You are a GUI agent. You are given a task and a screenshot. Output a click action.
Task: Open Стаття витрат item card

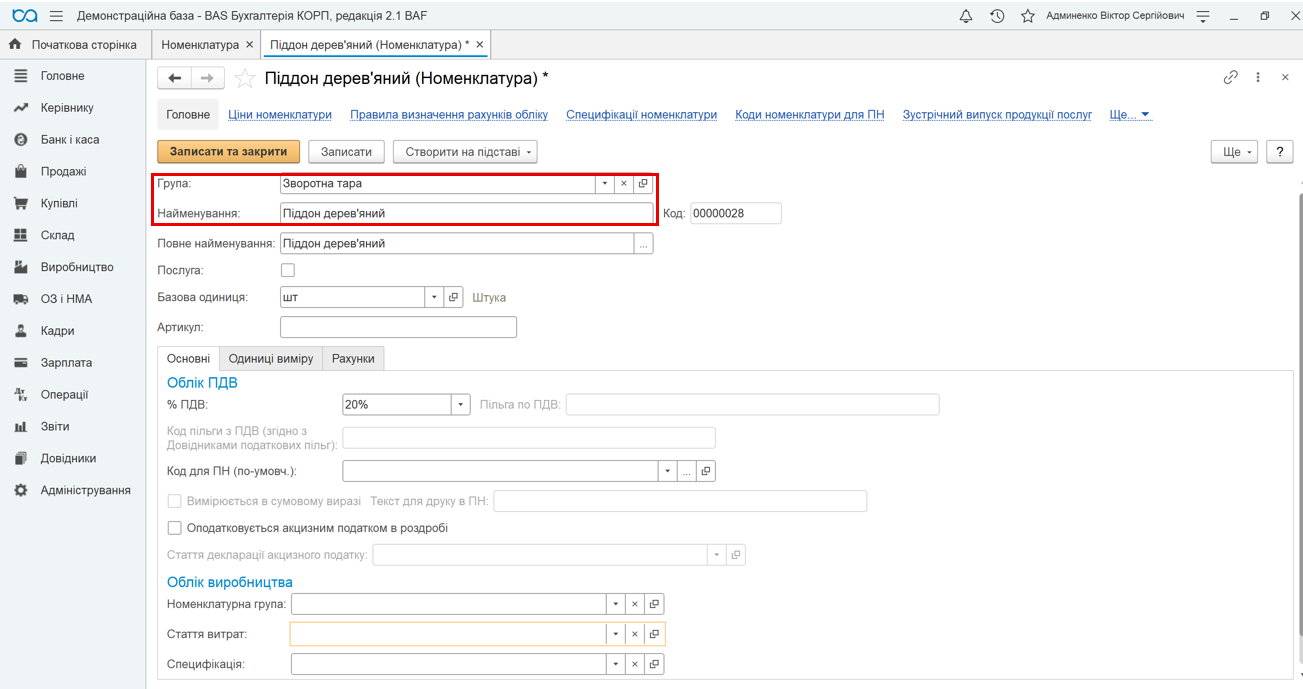[x=654, y=634]
